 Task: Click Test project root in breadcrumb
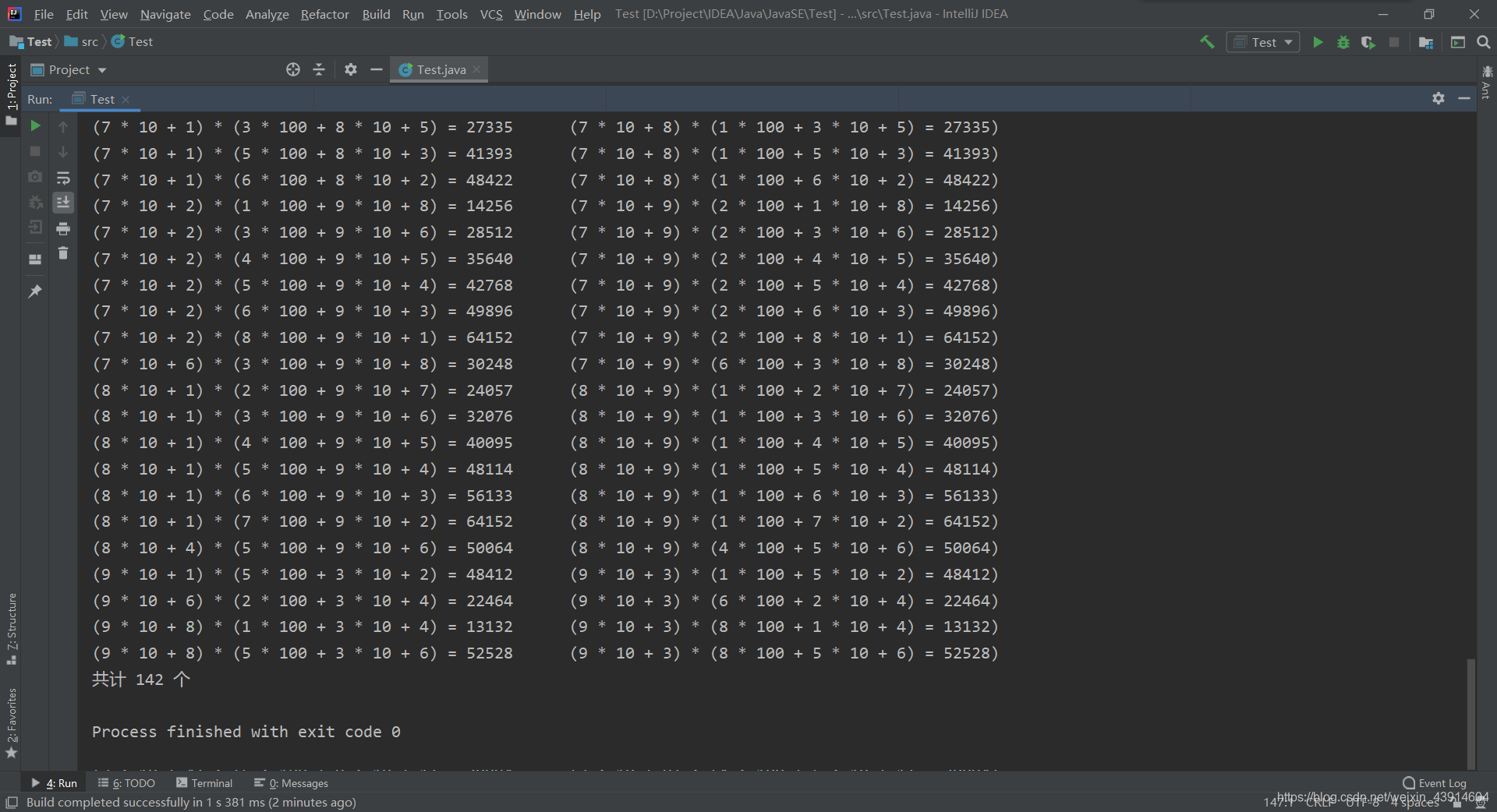point(31,42)
